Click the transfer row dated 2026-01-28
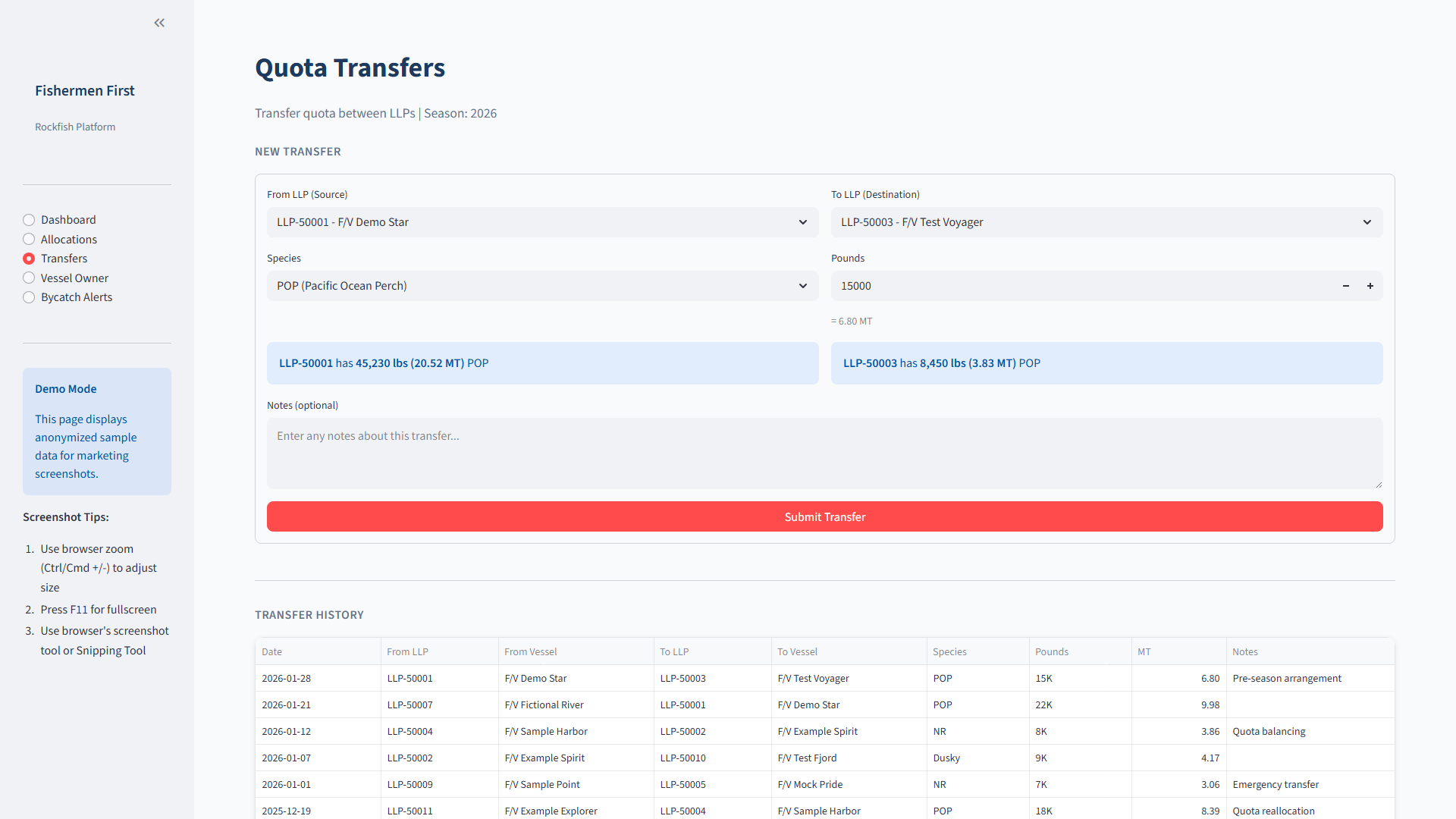Image resolution: width=1456 pixels, height=819 pixels. tap(682, 678)
